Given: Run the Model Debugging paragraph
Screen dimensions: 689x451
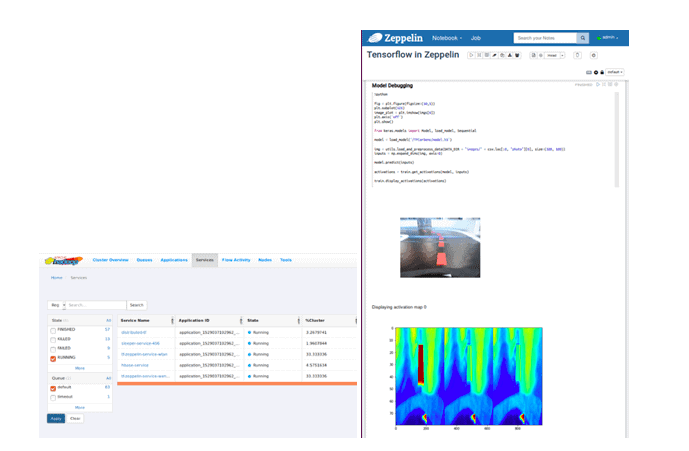Looking at the screenshot, I should click(596, 85).
